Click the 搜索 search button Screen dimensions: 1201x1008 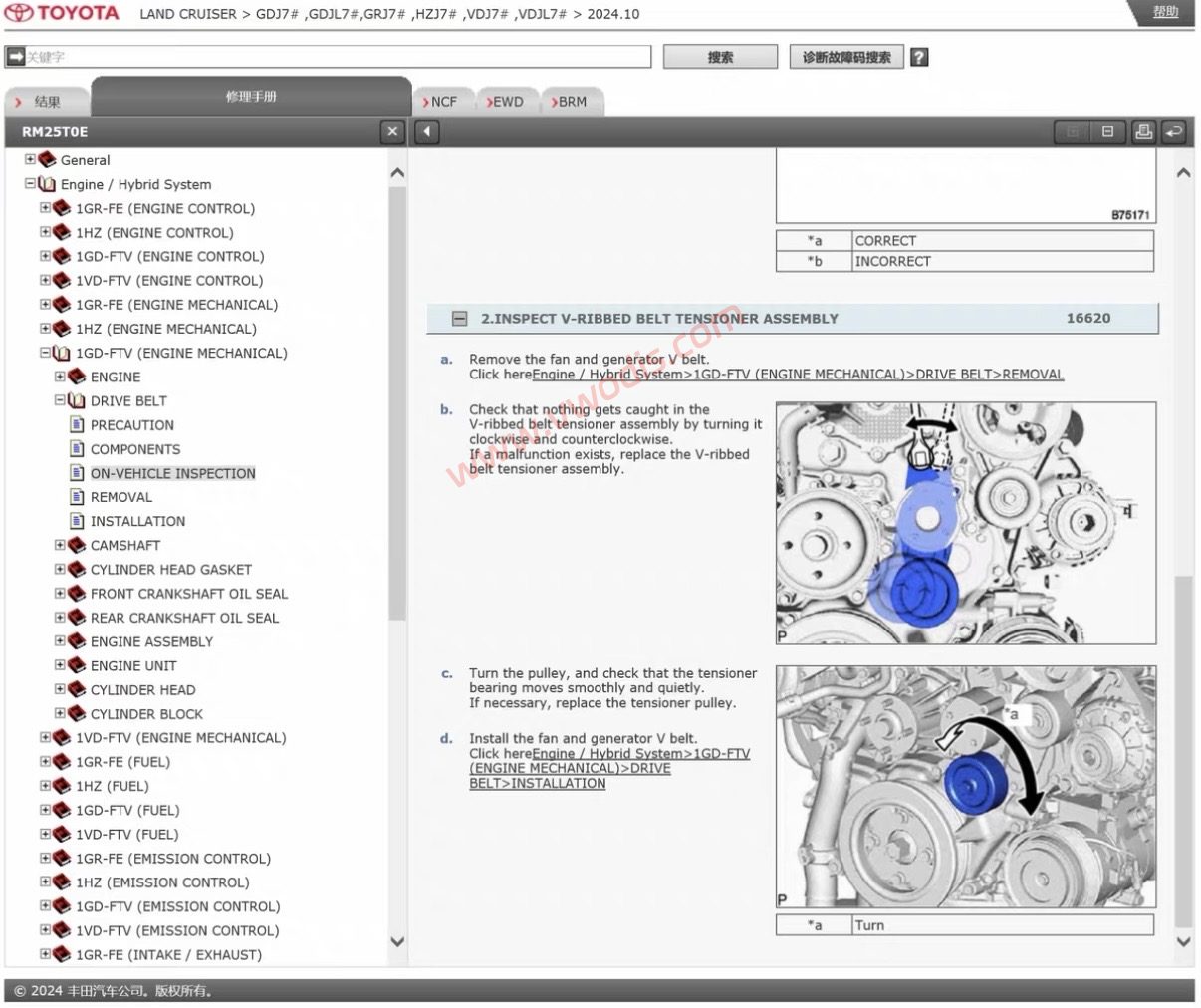pos(720,57)
